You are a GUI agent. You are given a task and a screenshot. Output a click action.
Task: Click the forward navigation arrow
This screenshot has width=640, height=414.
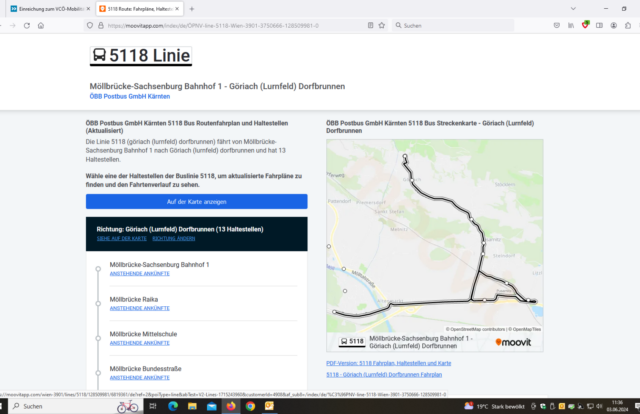(13, 25)
